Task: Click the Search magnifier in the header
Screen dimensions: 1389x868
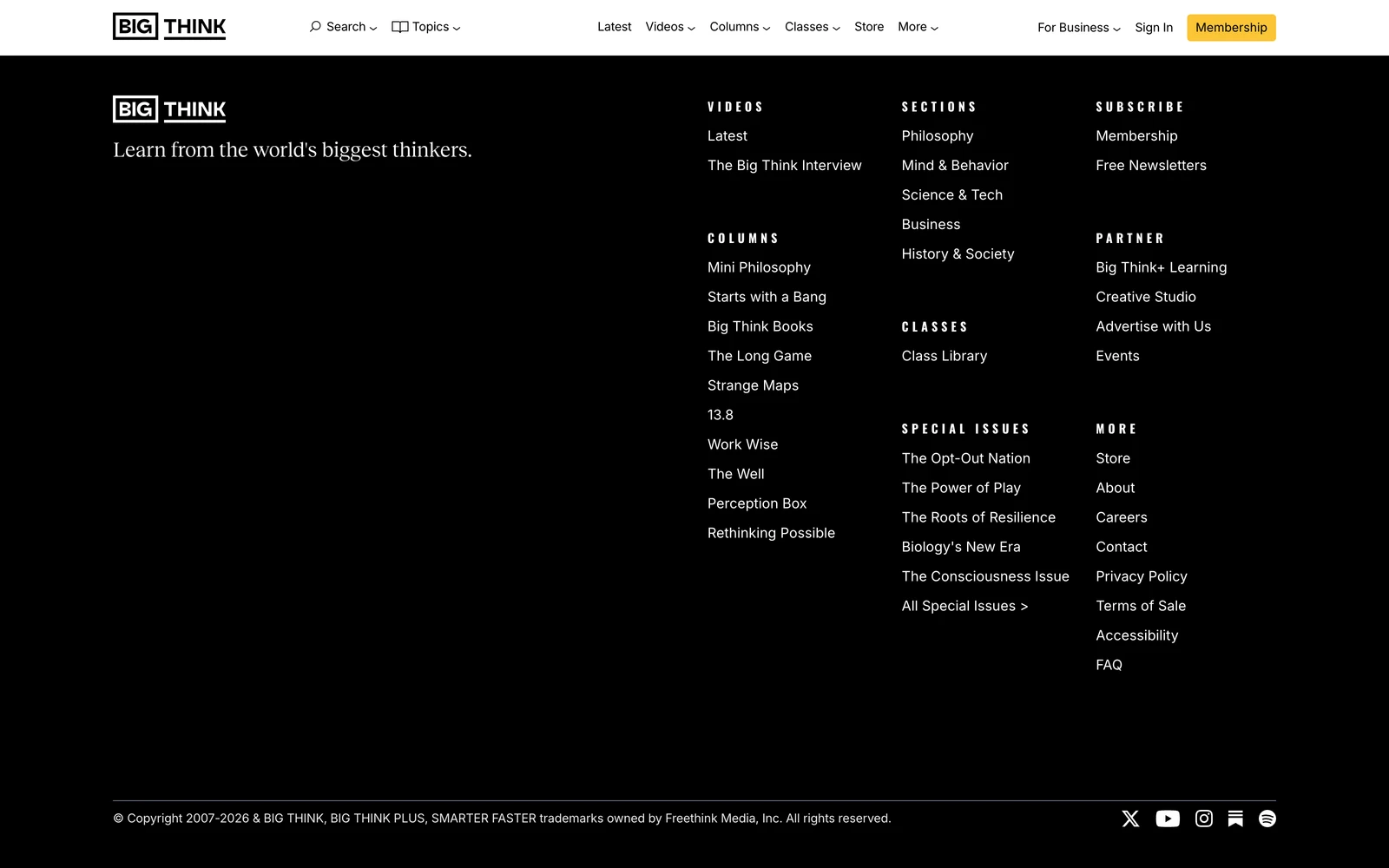Action: coord(315,27)
